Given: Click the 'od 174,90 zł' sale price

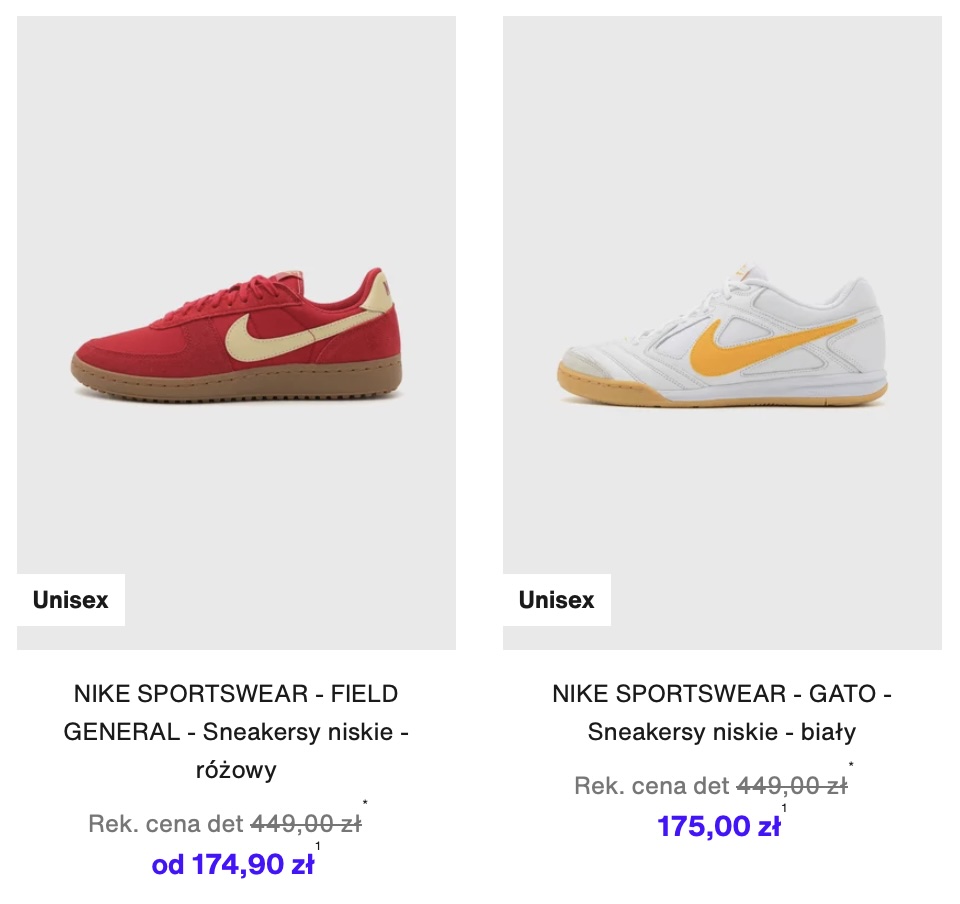Looking at the screenshot, I should coord(233,864).
